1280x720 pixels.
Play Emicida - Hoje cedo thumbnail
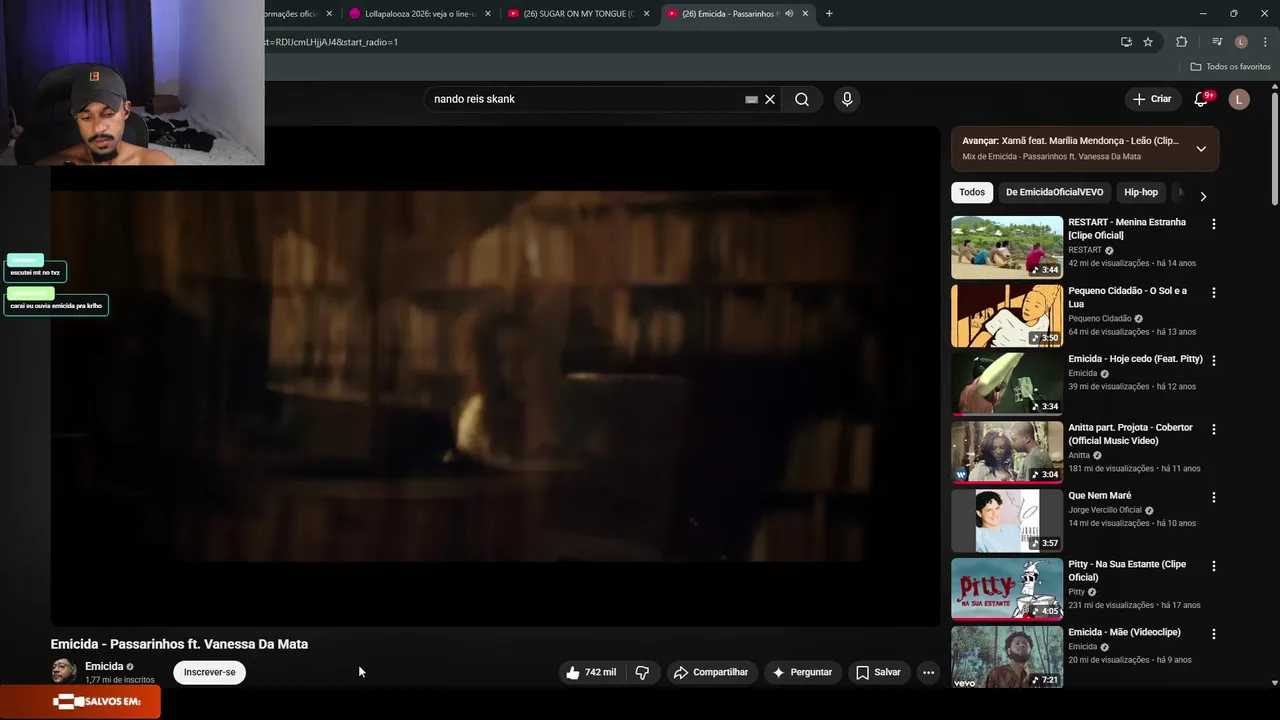pyautogui.click(x=1007, y=384)
